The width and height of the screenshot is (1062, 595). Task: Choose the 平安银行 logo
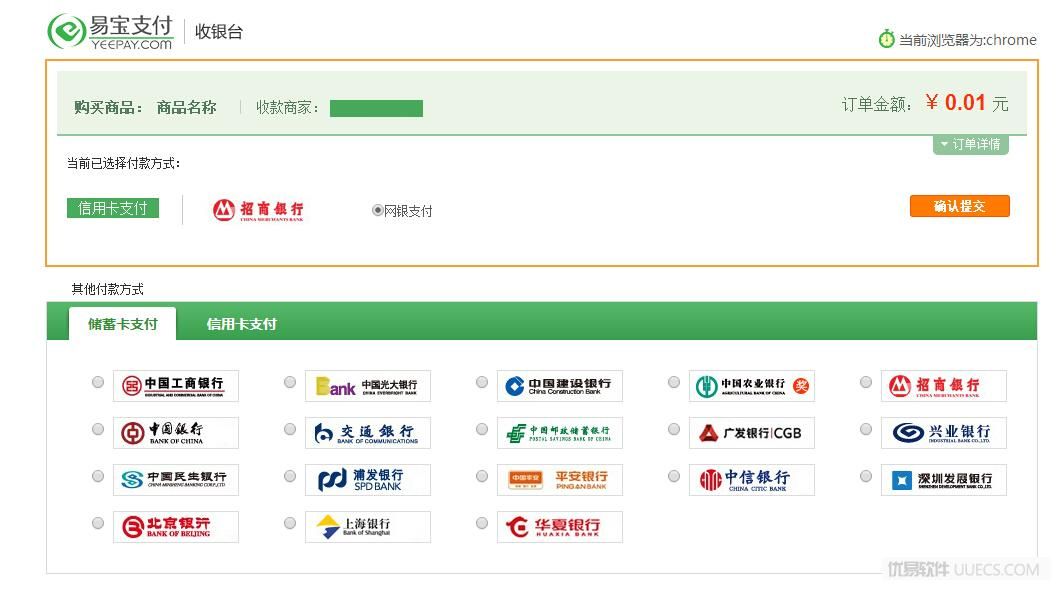pos(559,480)
